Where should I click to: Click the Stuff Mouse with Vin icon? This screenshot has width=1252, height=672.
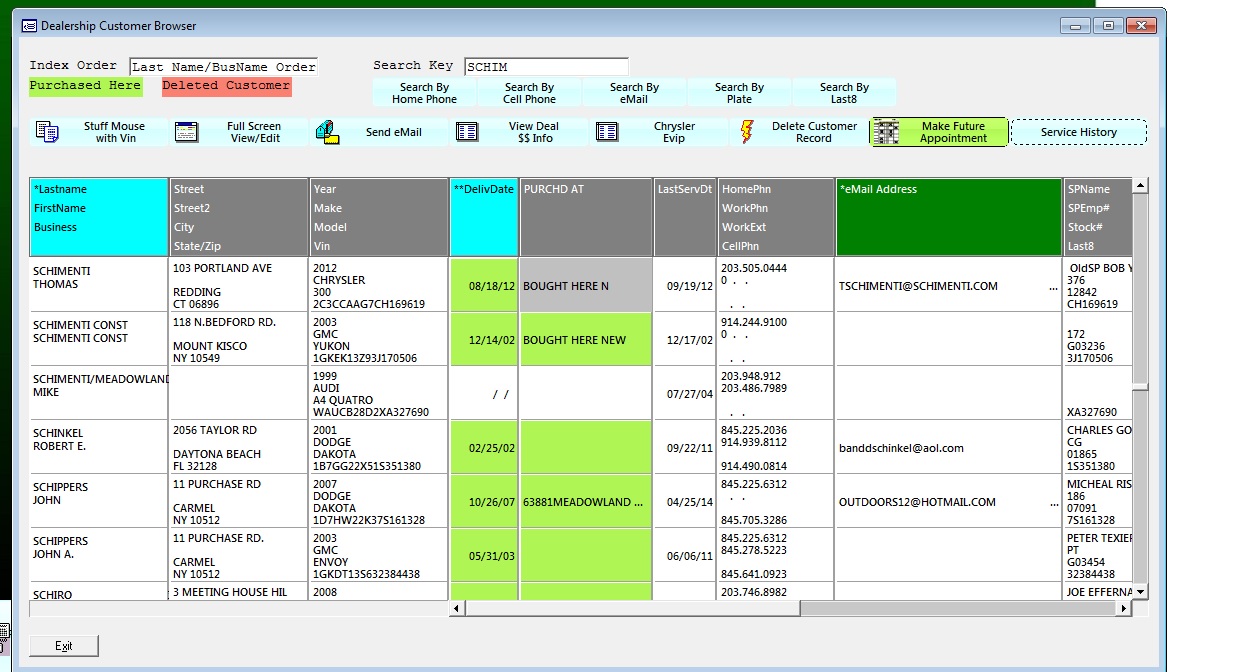tap(47, 132)
